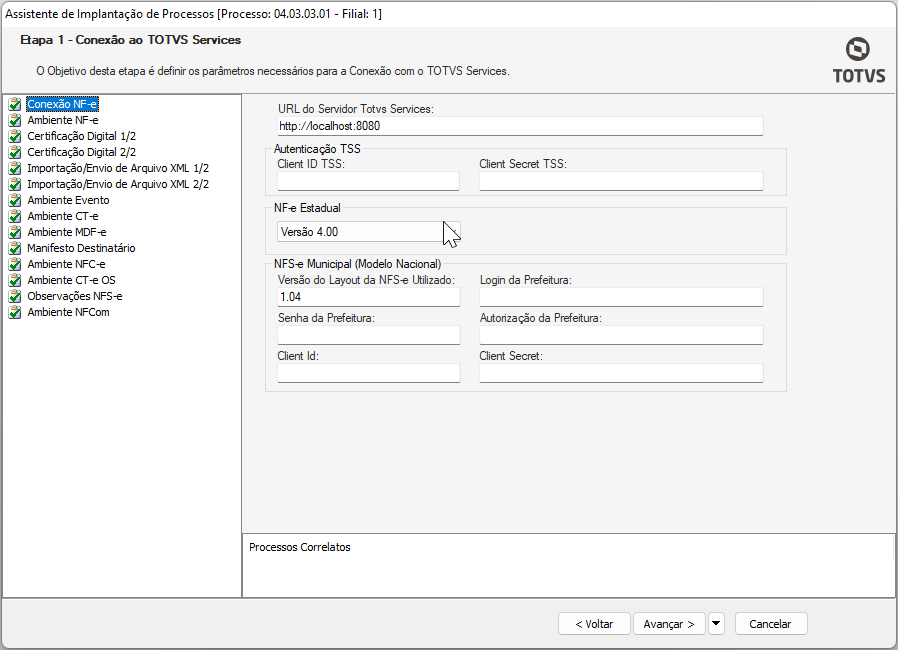
Task: Select the Conexão NF-e step
Action: (x=62, y=104)
